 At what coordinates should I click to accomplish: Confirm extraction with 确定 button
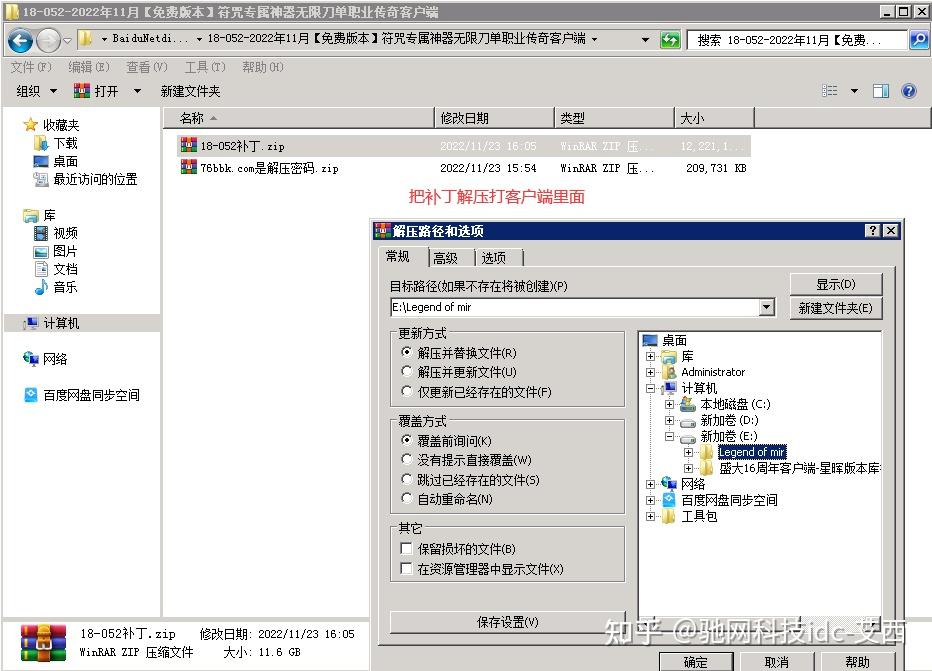[695, 661]
